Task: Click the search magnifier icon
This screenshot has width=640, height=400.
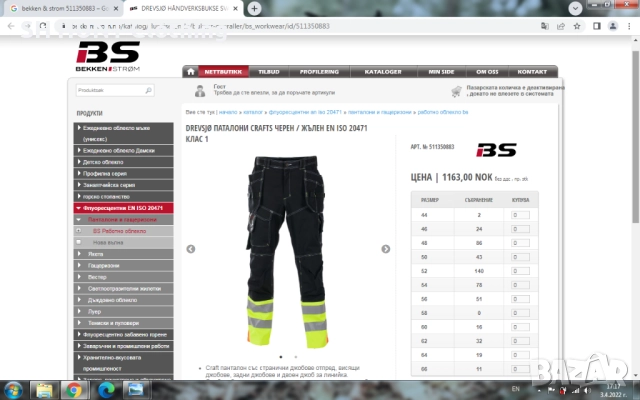Action: click(149, 90)
